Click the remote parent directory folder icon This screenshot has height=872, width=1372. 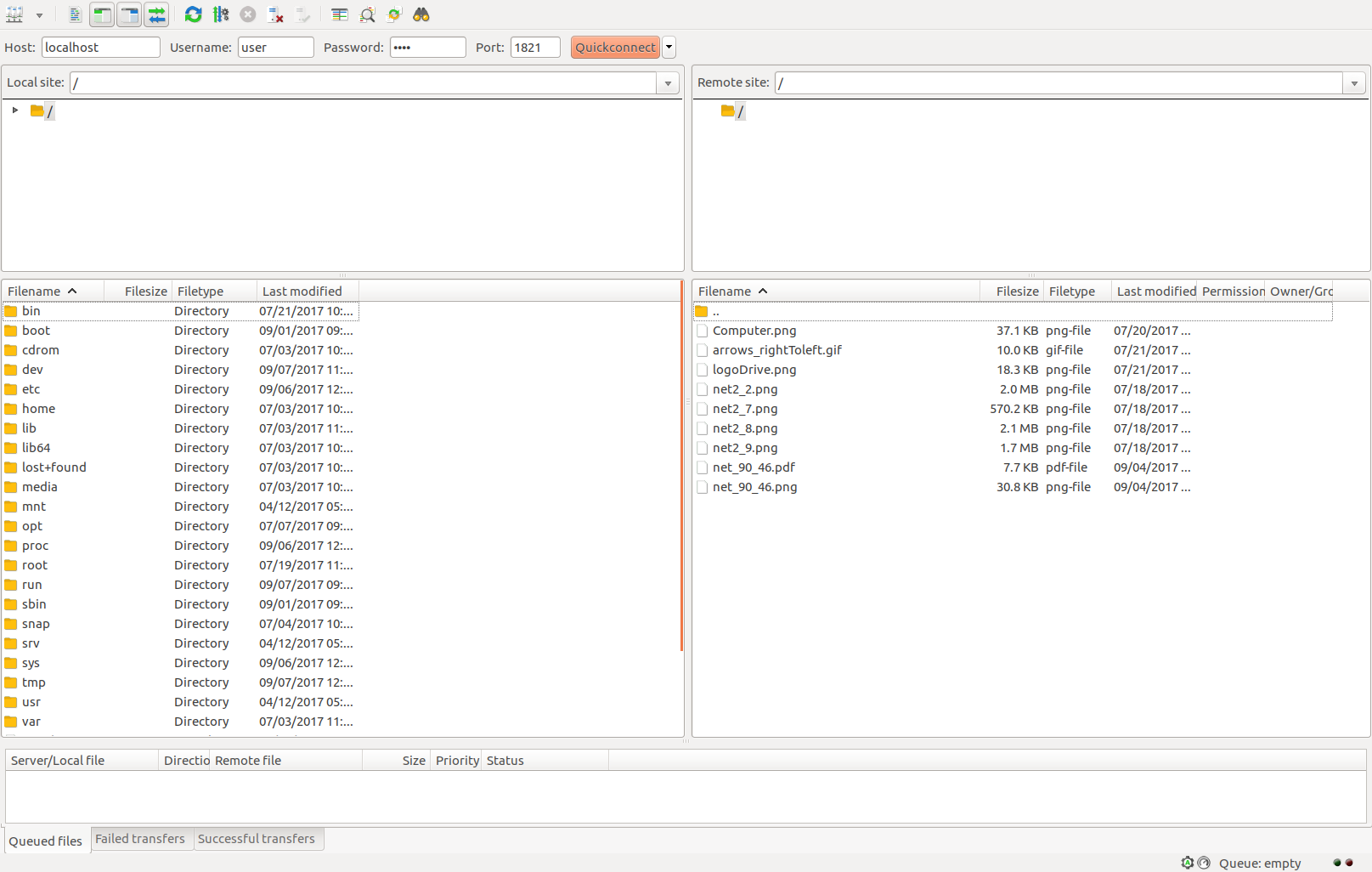702,311
